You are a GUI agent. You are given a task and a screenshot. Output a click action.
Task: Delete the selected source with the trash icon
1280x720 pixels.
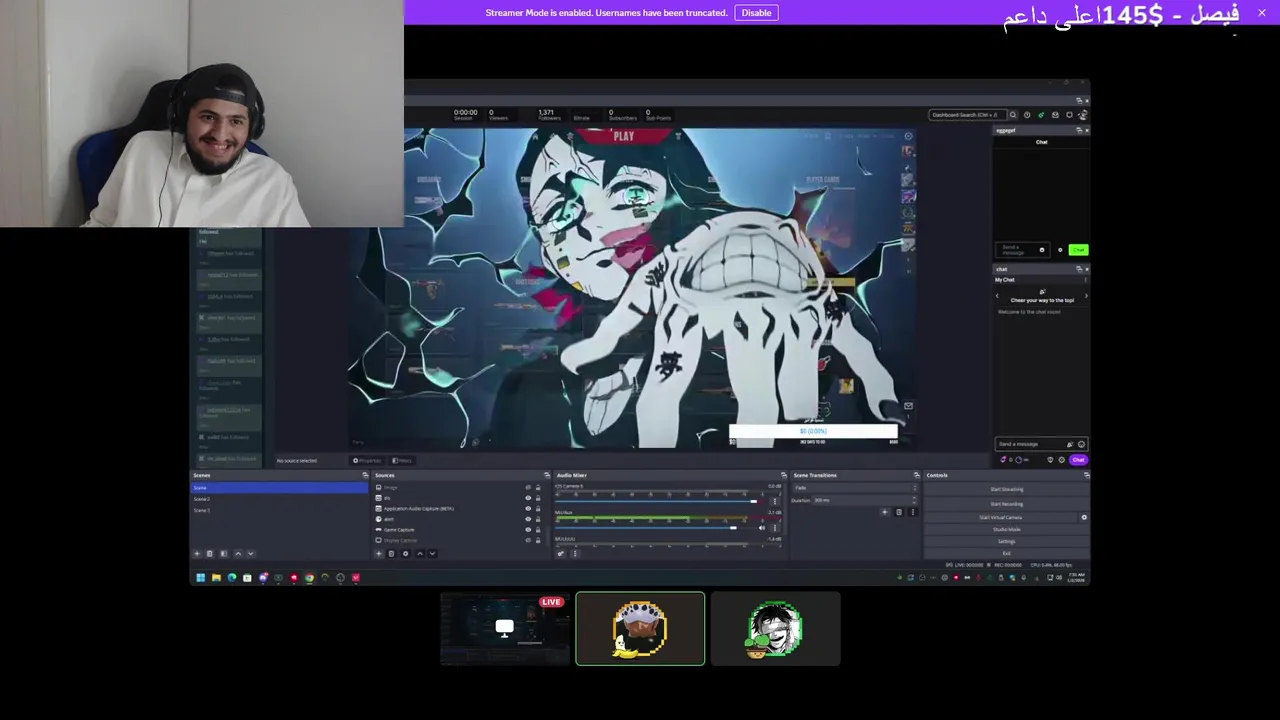391,553
